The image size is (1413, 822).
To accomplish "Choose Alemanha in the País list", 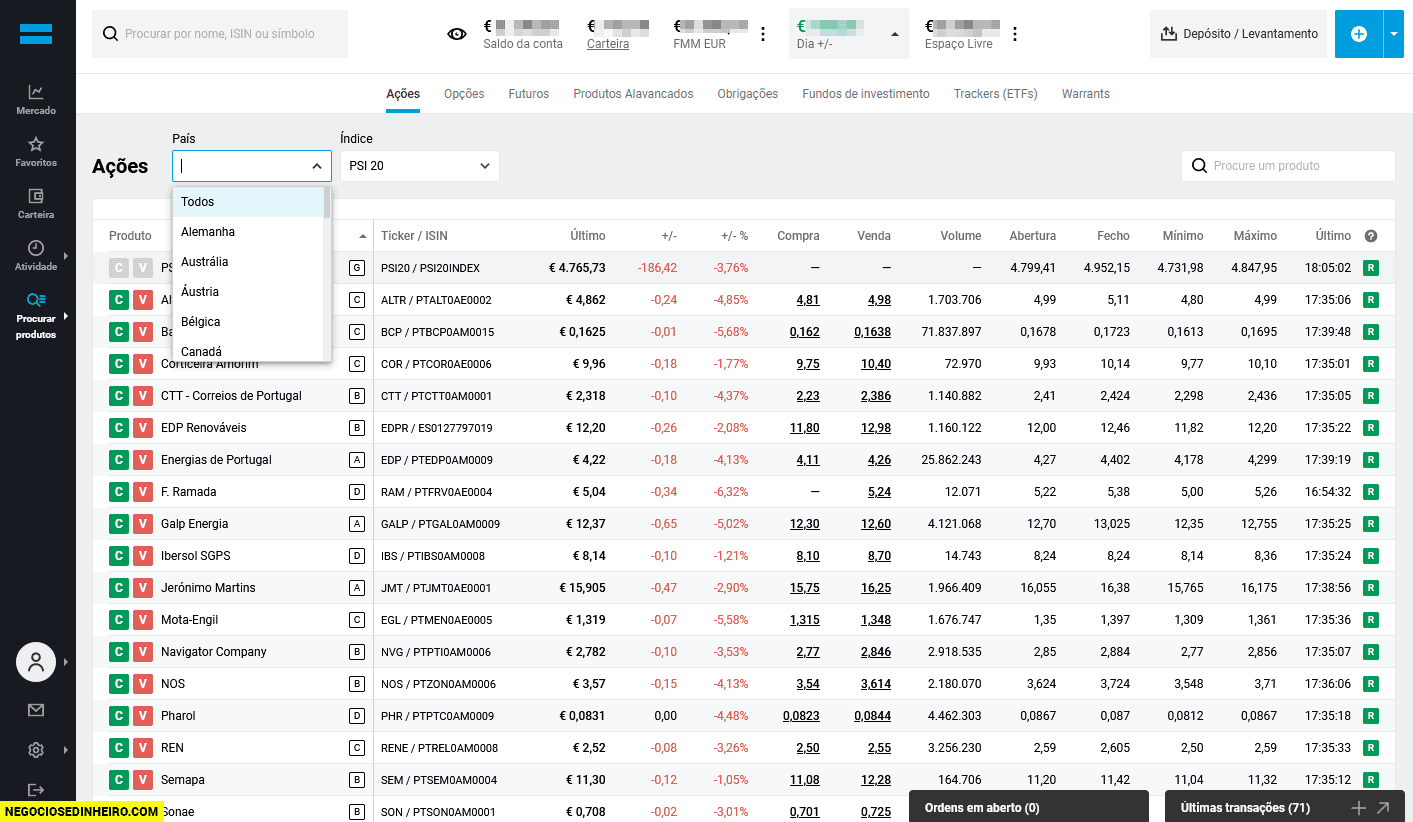I will (x=248, y=232).
